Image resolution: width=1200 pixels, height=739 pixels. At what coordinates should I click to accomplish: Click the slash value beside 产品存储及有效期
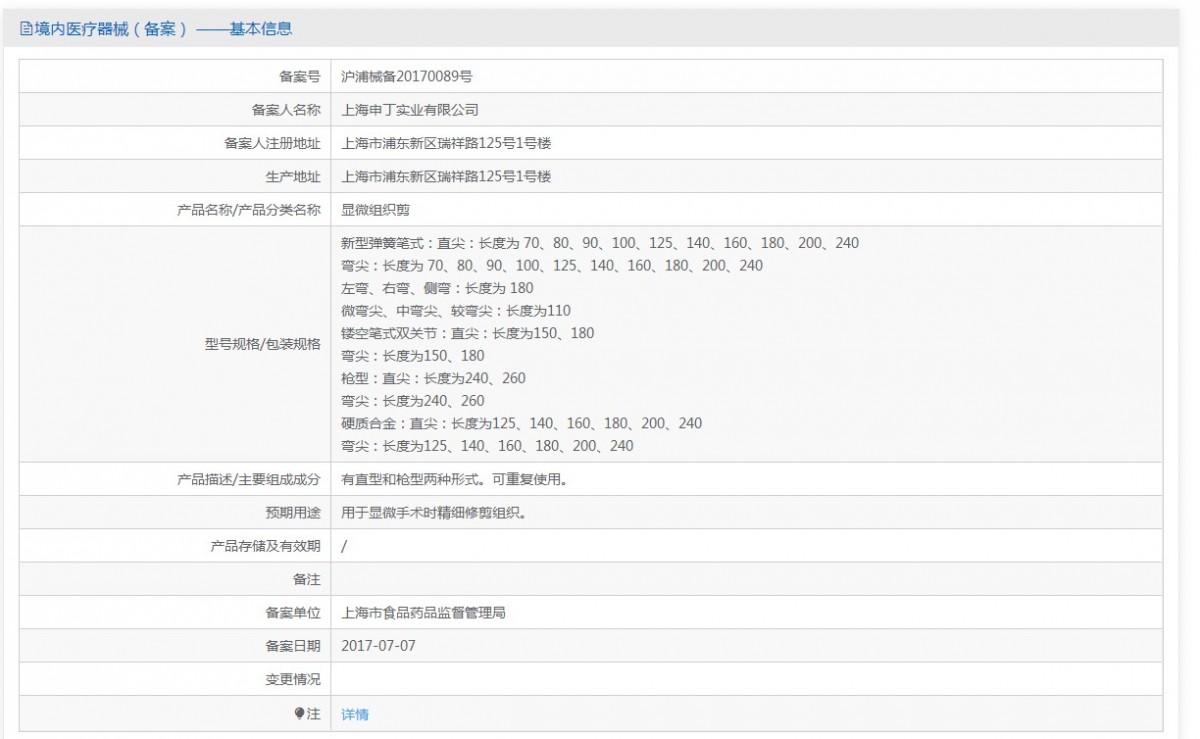pyautogui.click(x=344, y=546)
